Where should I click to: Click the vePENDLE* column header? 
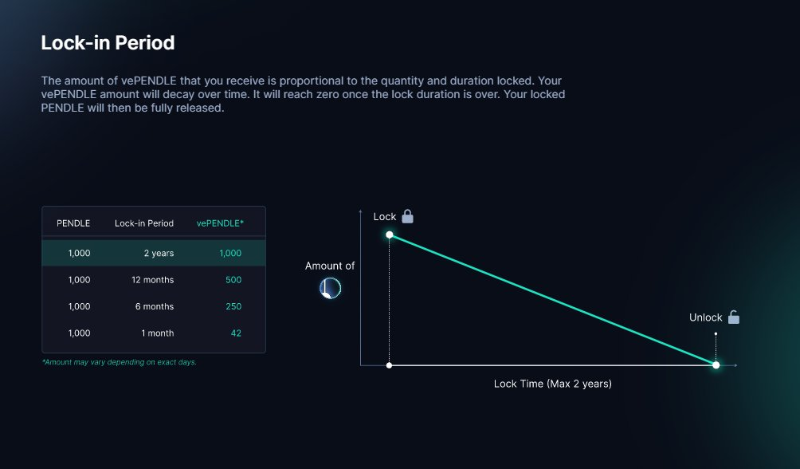(x=220, y=224)
